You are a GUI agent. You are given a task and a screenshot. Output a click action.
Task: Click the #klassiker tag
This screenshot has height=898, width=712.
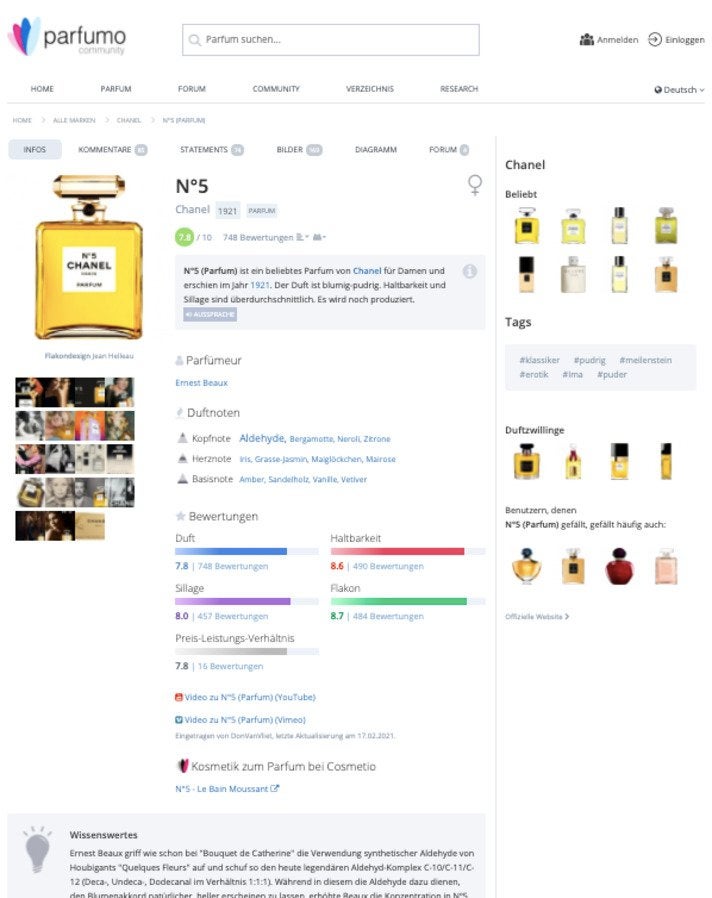[x=540, y=360]
